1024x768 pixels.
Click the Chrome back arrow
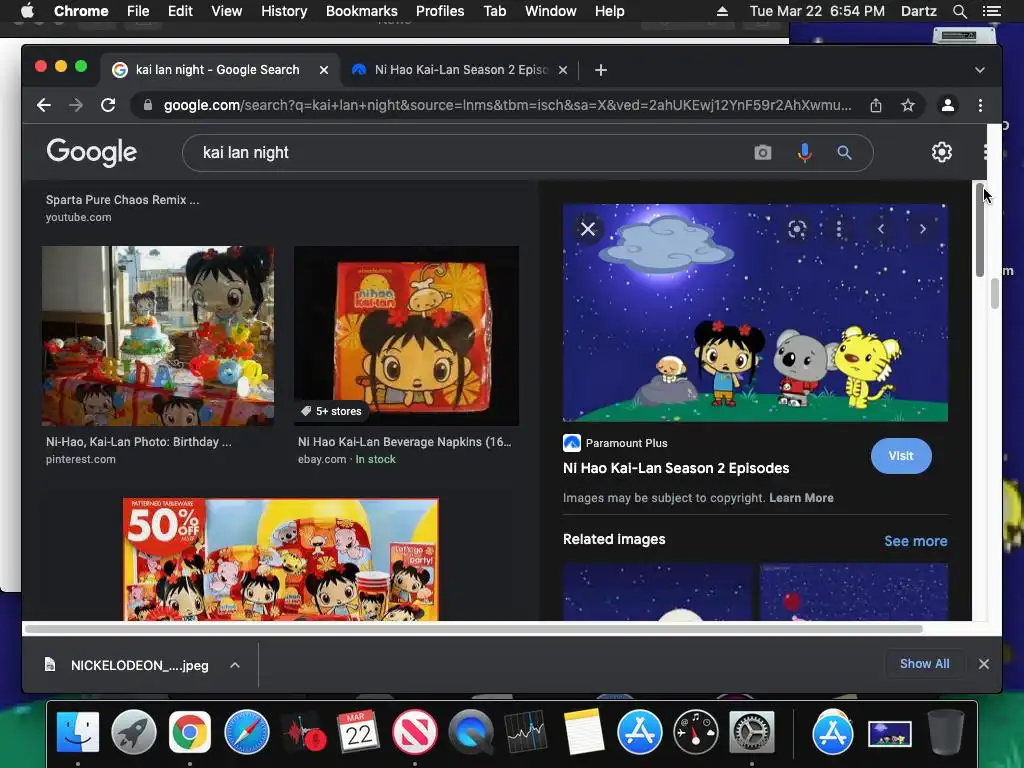[x=44, y=105]
